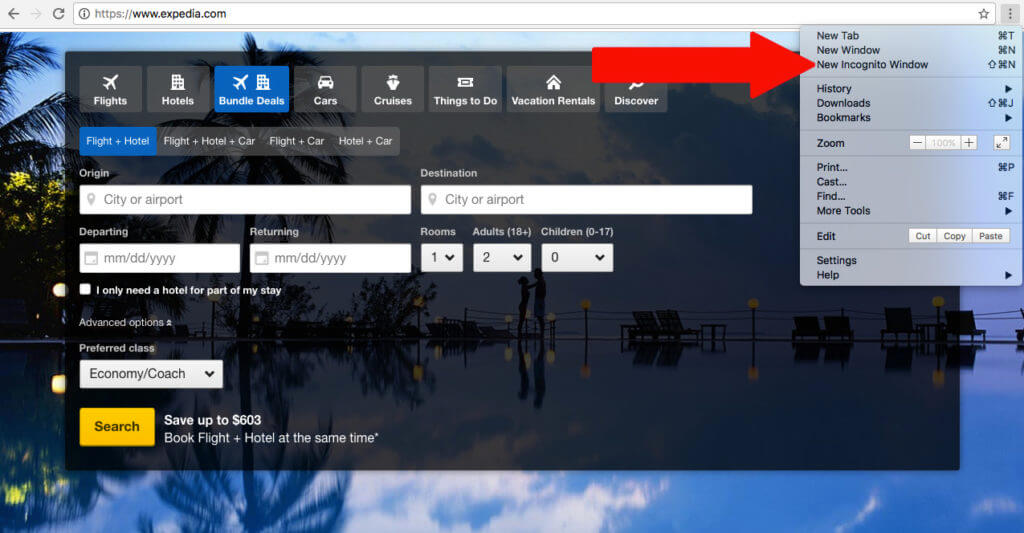Choose the Hotel + Car option

(365, 141)
